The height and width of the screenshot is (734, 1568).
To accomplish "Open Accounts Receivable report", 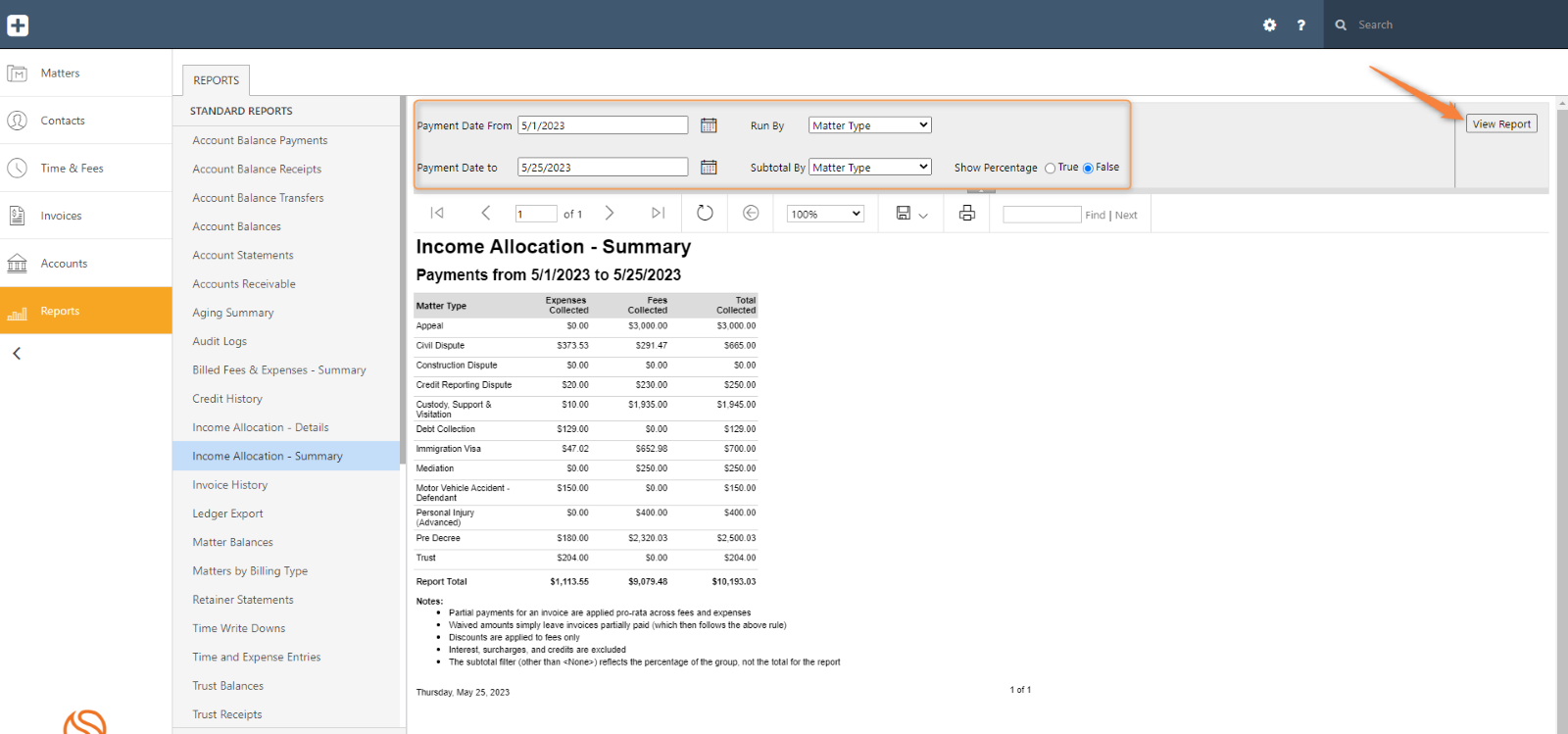I will pyautogui.click(x=244, y=284).
